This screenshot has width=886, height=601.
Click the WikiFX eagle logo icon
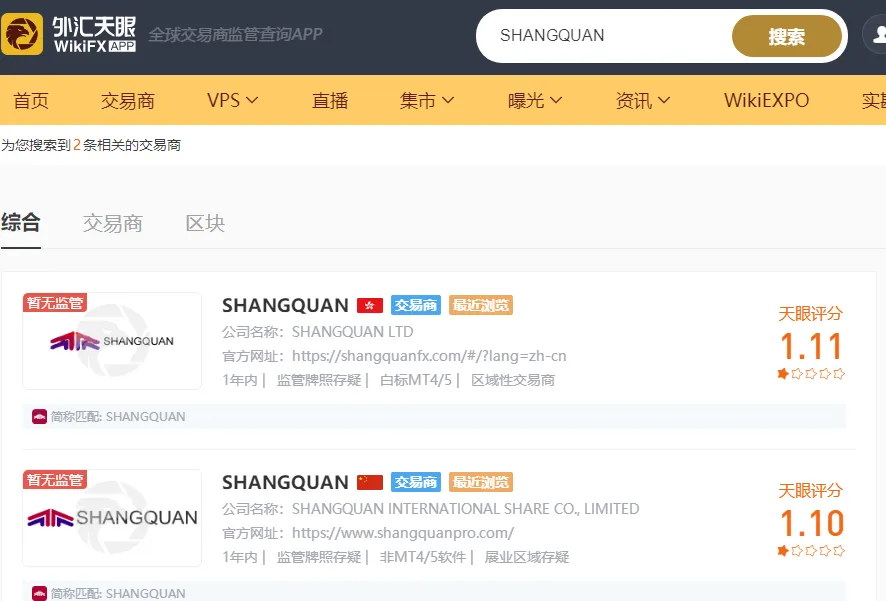point(21,34)
